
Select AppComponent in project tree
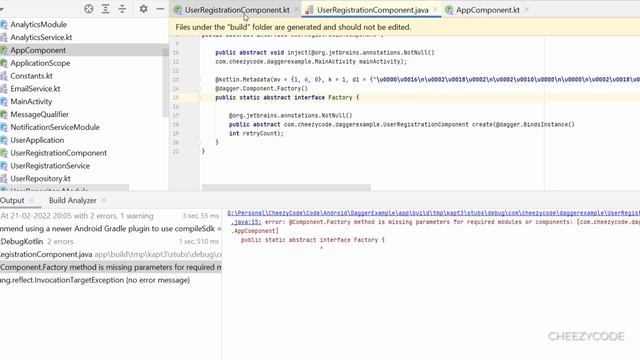coord(38,50)
